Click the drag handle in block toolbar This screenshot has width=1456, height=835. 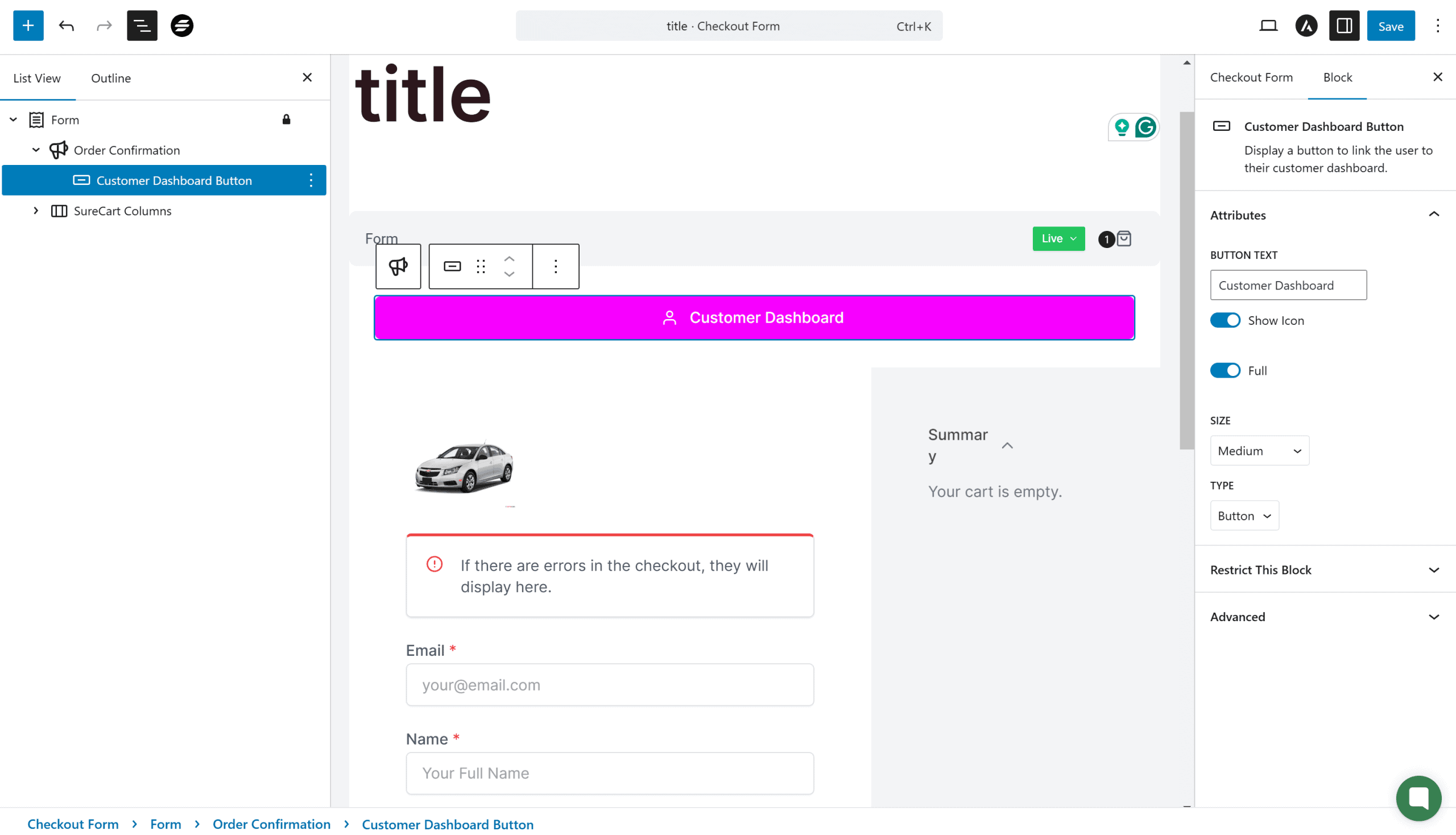481,266
